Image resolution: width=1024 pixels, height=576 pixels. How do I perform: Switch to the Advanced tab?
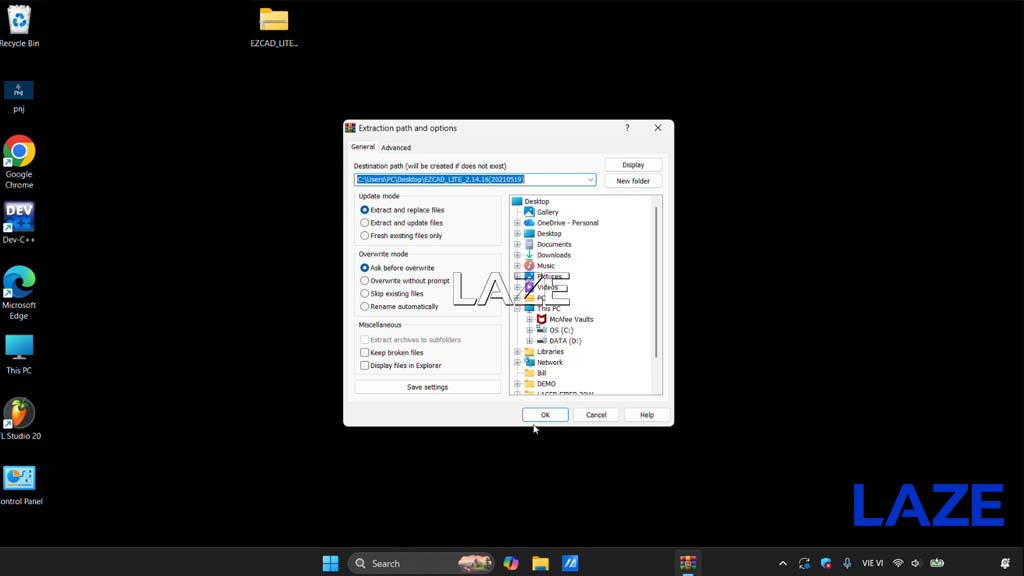coord(396,148)
